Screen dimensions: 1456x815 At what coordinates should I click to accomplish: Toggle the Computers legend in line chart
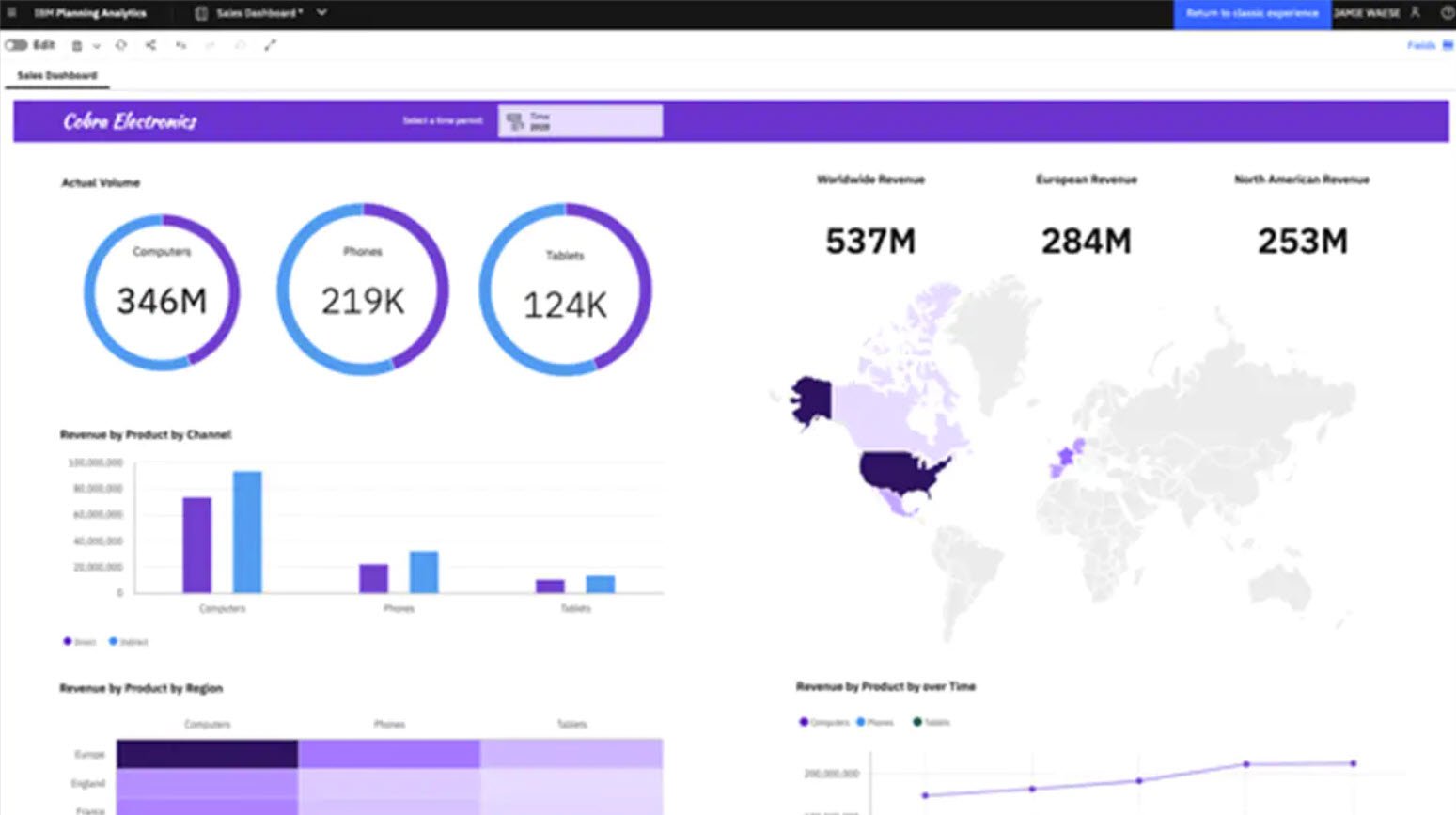click(x=823, y=722)
